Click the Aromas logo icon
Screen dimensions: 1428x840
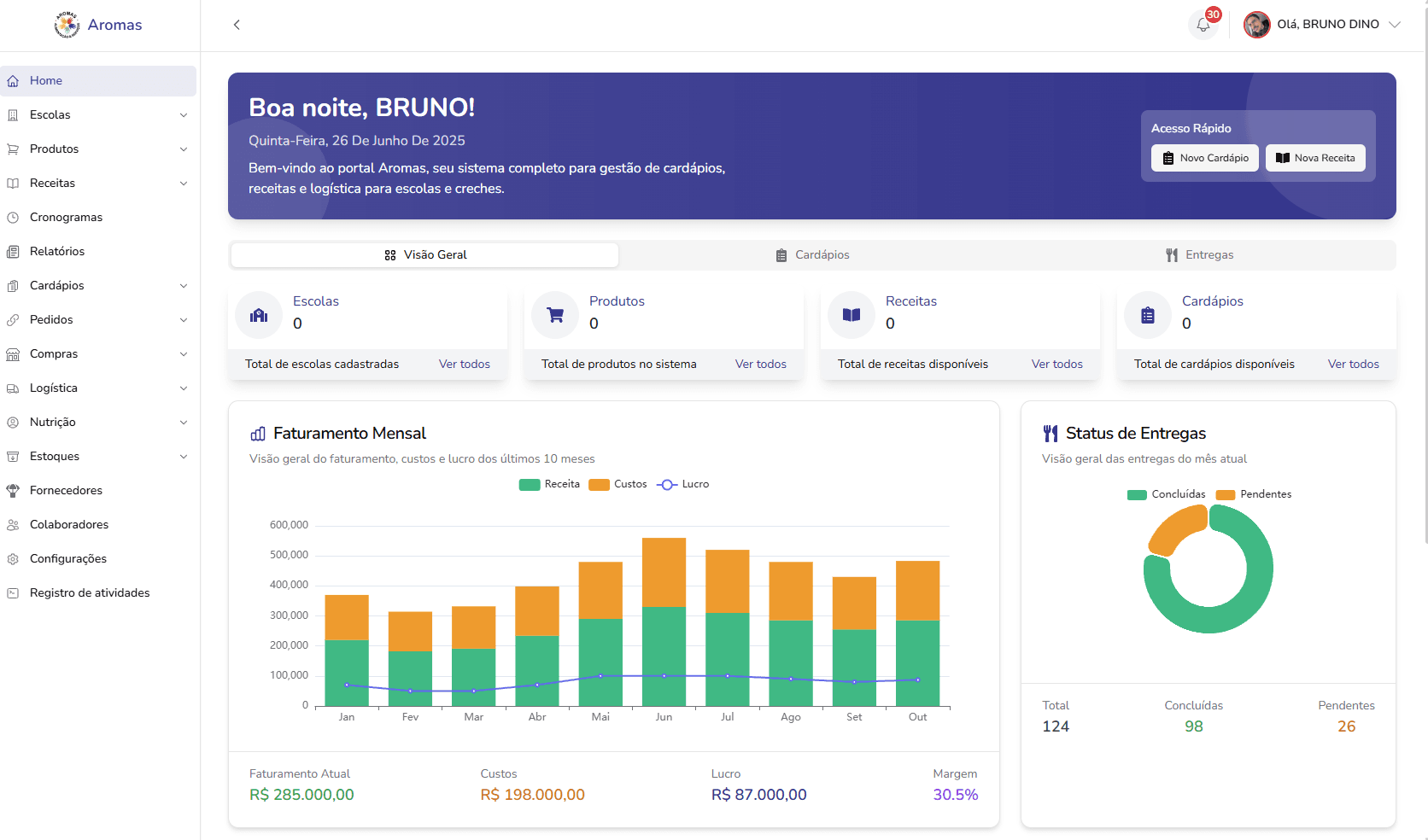(x=67, y=25)
